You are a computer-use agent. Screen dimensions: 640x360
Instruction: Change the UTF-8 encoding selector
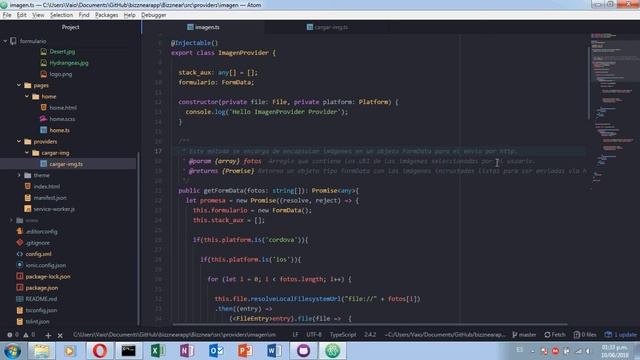314,335
